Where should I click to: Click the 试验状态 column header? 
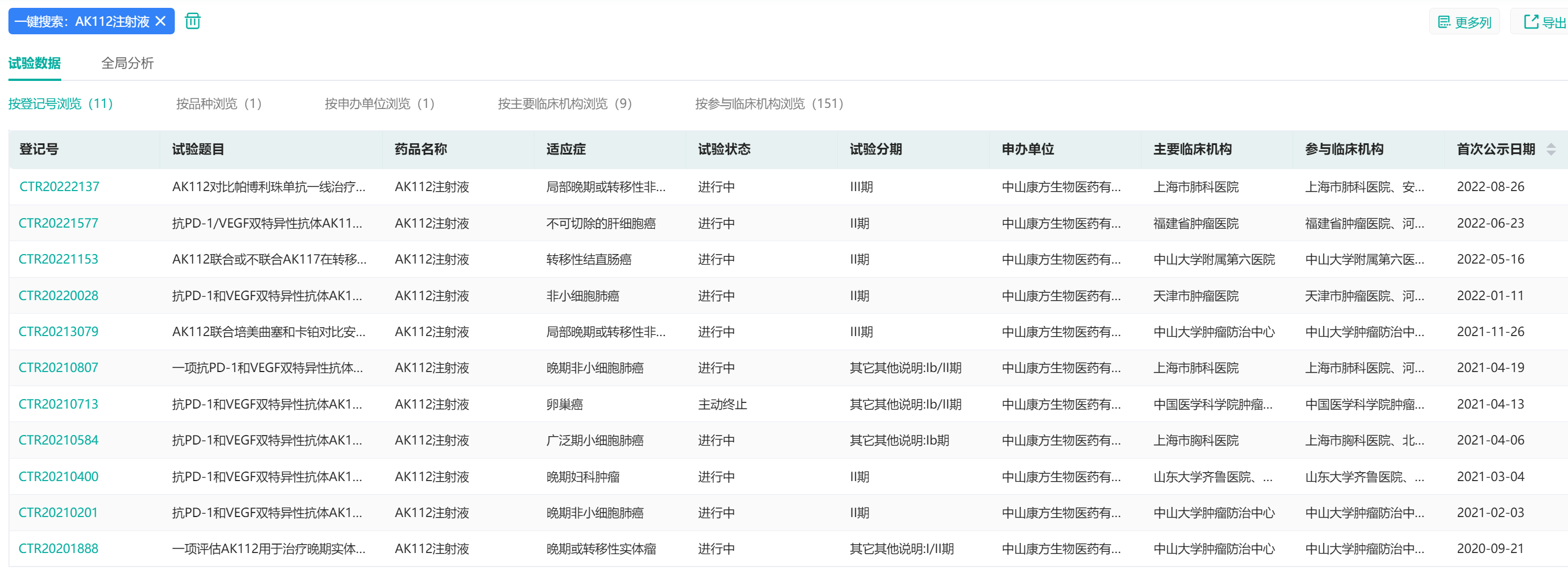tap(724, 149)
